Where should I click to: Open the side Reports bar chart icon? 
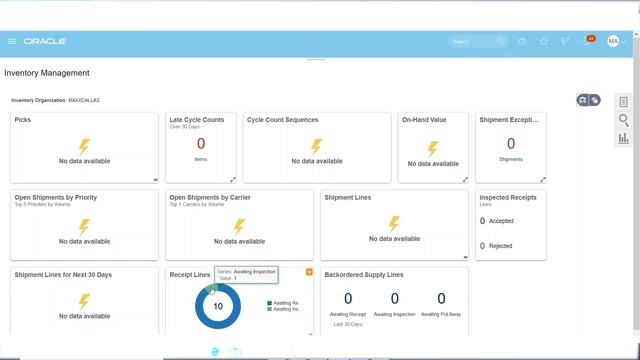[624, 138]
